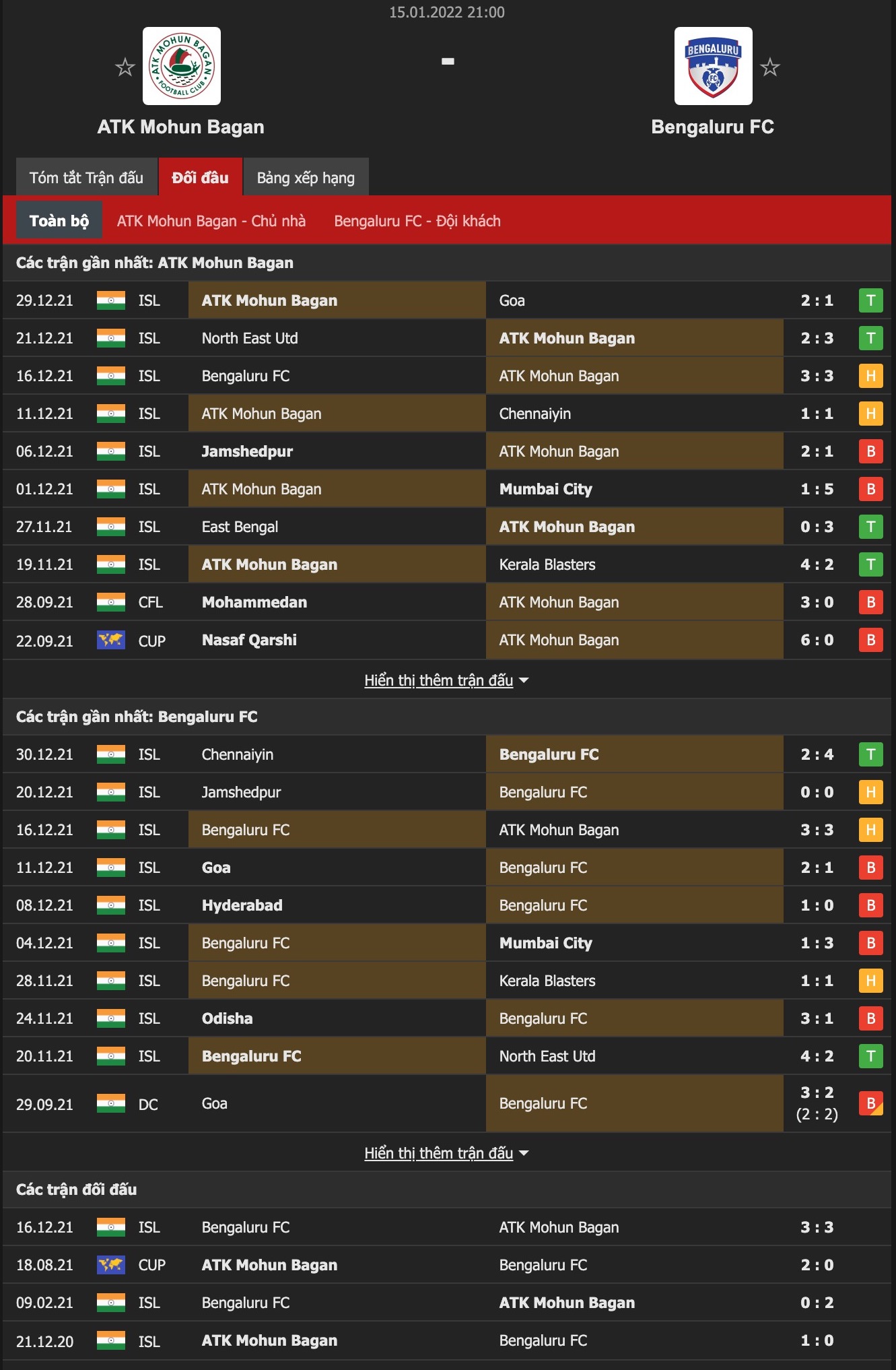Image resolution: width=896 pixels, height=1370 pixels.
Task: Click the CFL competition label
Action: click(151, 602)
